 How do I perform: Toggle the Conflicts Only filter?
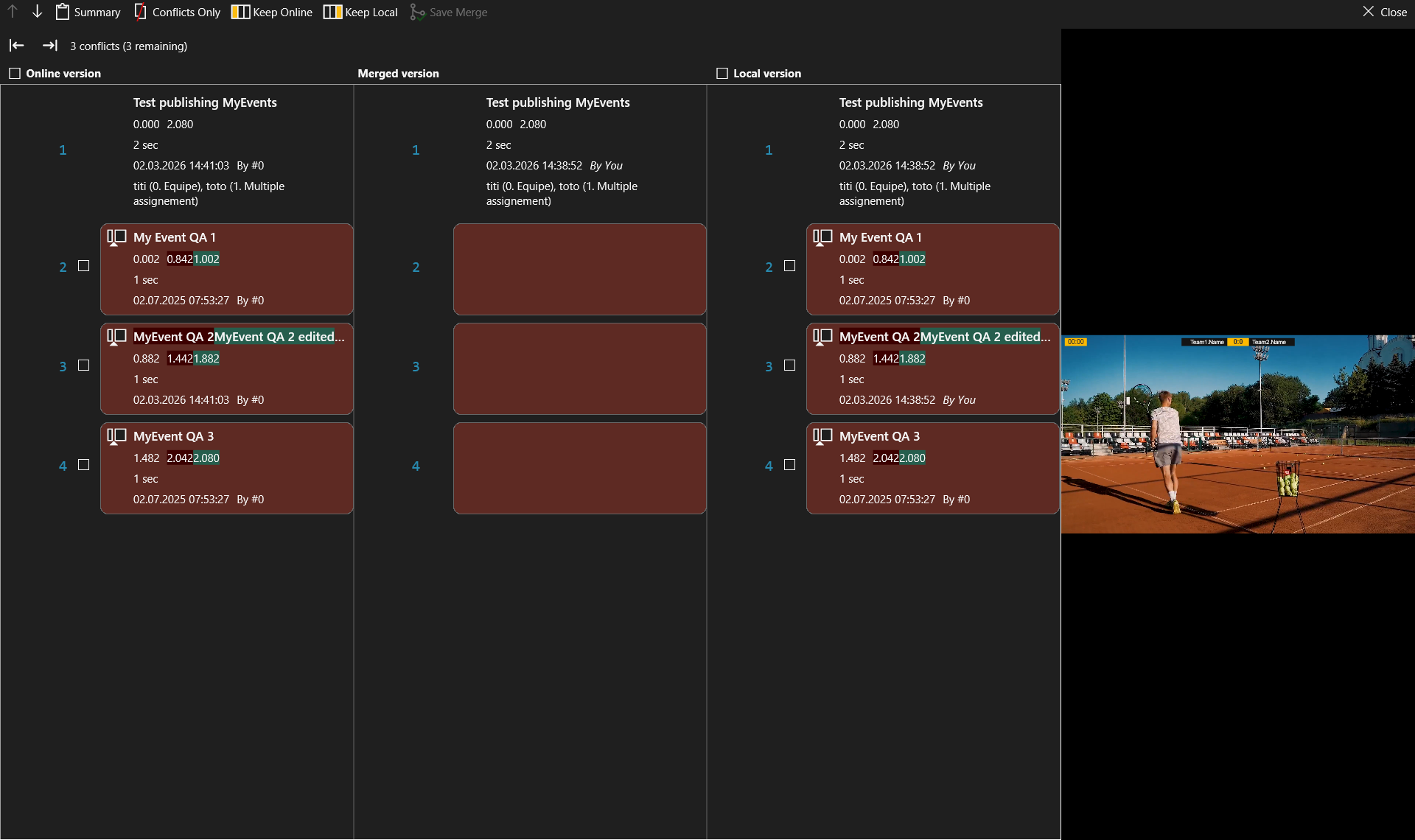(178, 12)
